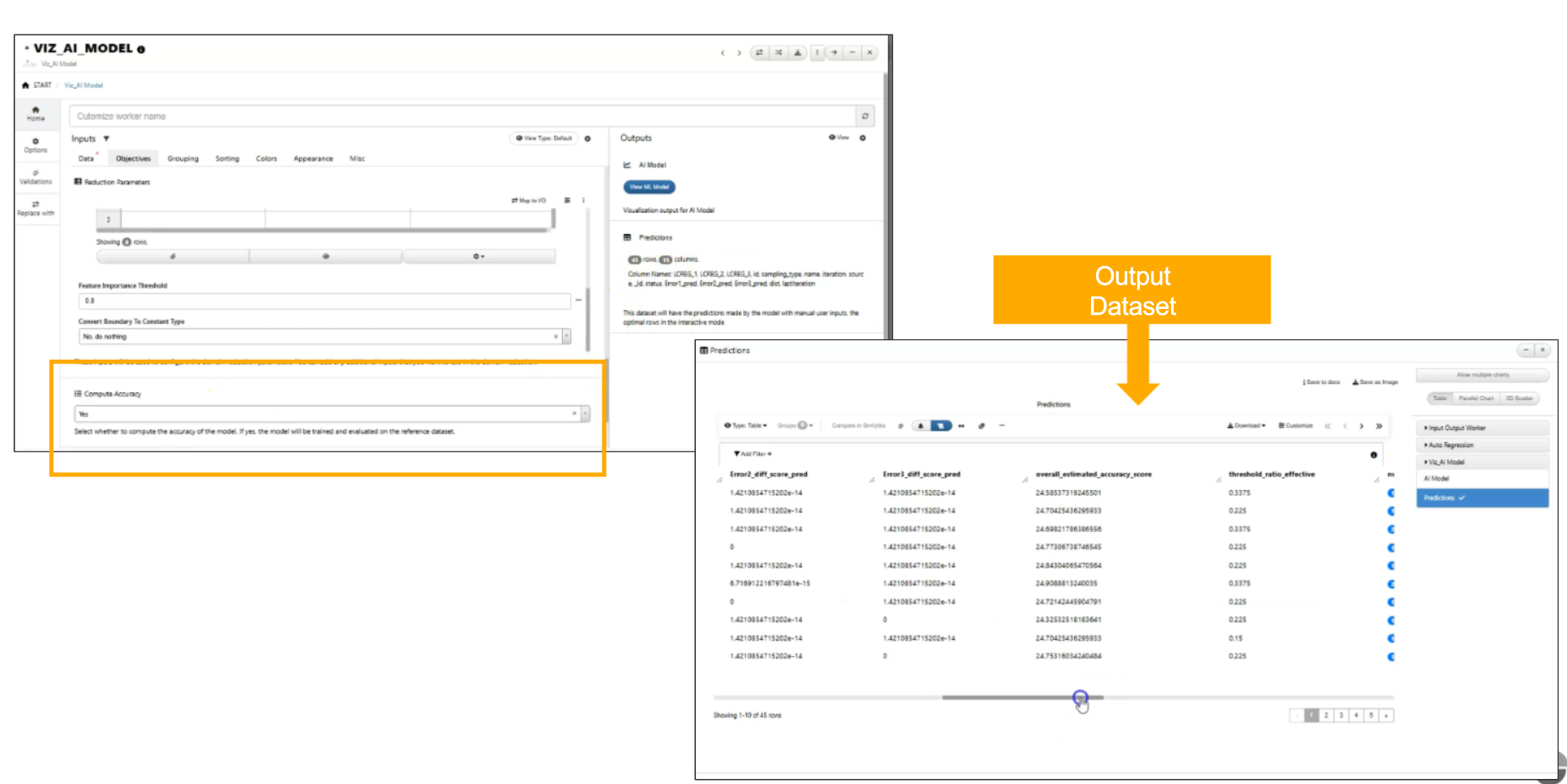Open the Convert Boundary To Constant Type dropdown
The height and width of the screenshot is (784, 1567).
tap(324, 336)
